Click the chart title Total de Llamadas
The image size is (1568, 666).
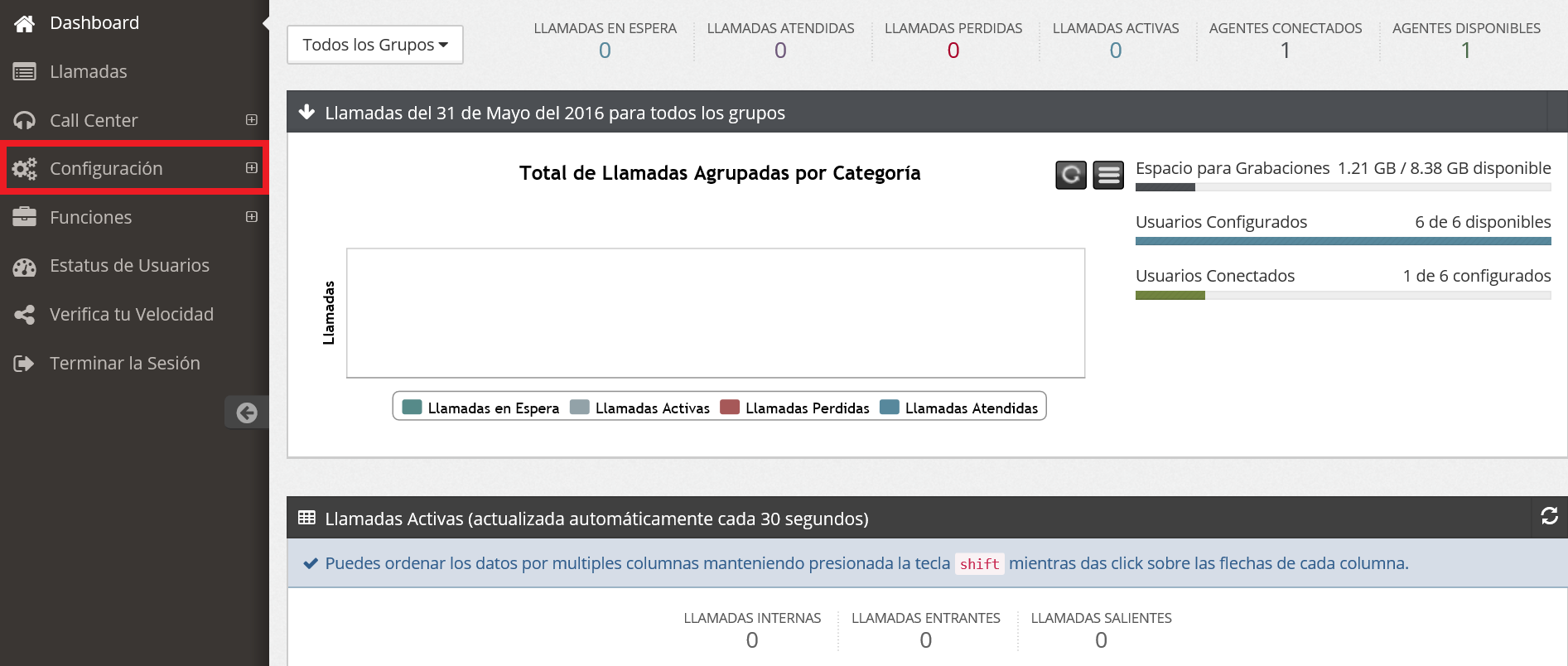point(720,173)
